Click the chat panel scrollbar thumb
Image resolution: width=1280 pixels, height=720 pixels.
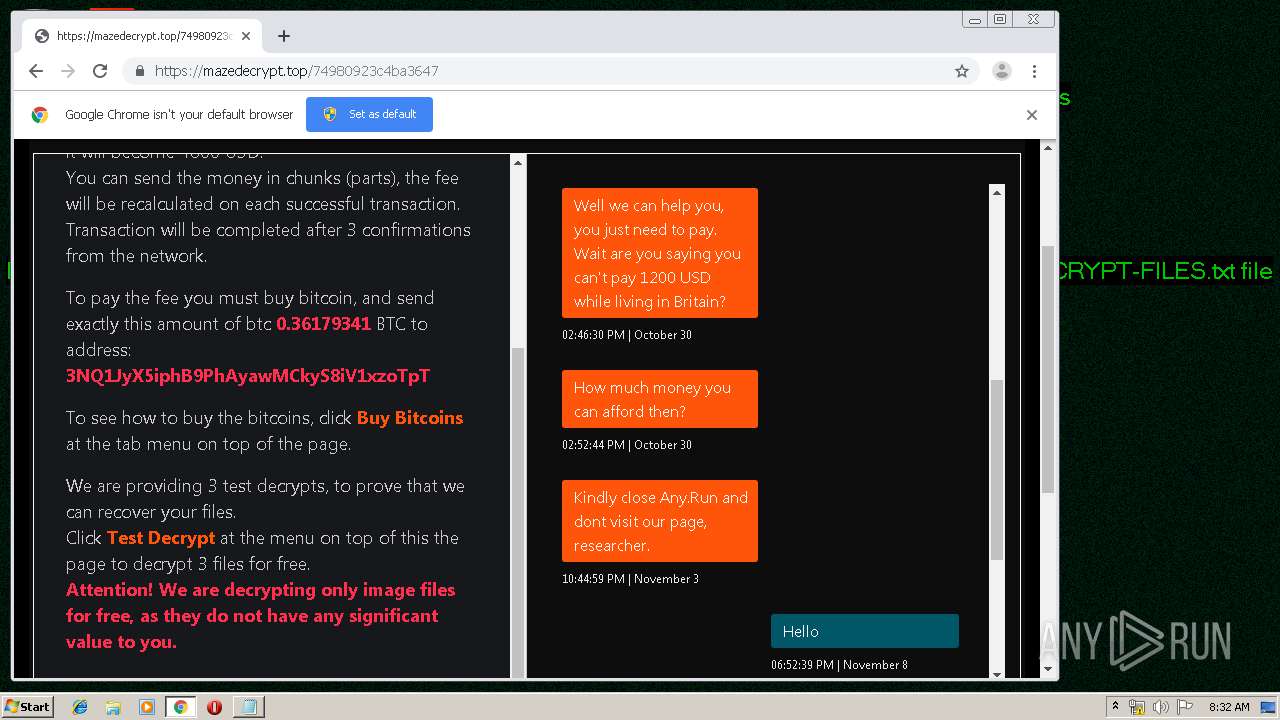pos(997,470)
